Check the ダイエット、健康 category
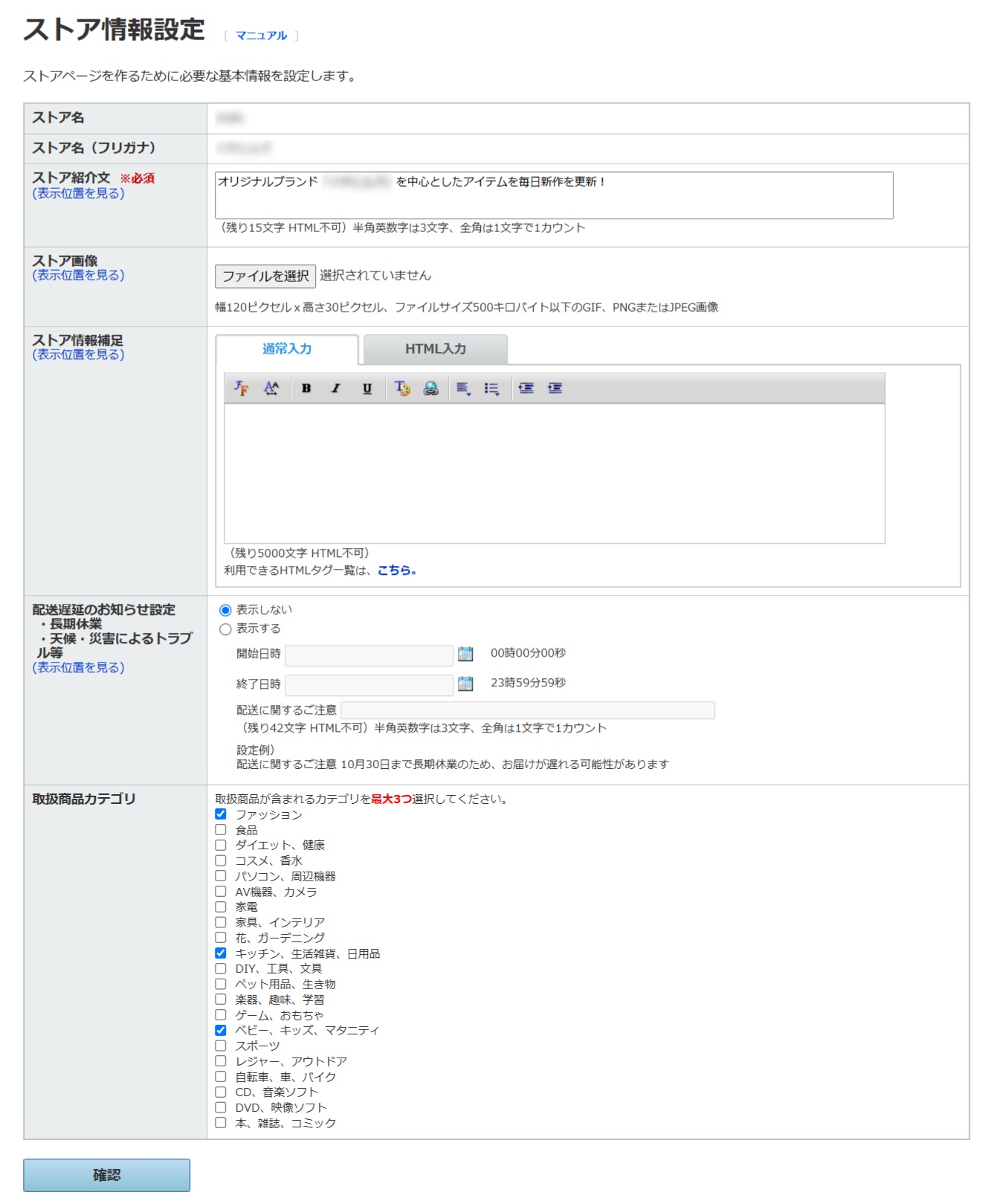Screen dimensions: 985x1204 [x=221, y=846]
